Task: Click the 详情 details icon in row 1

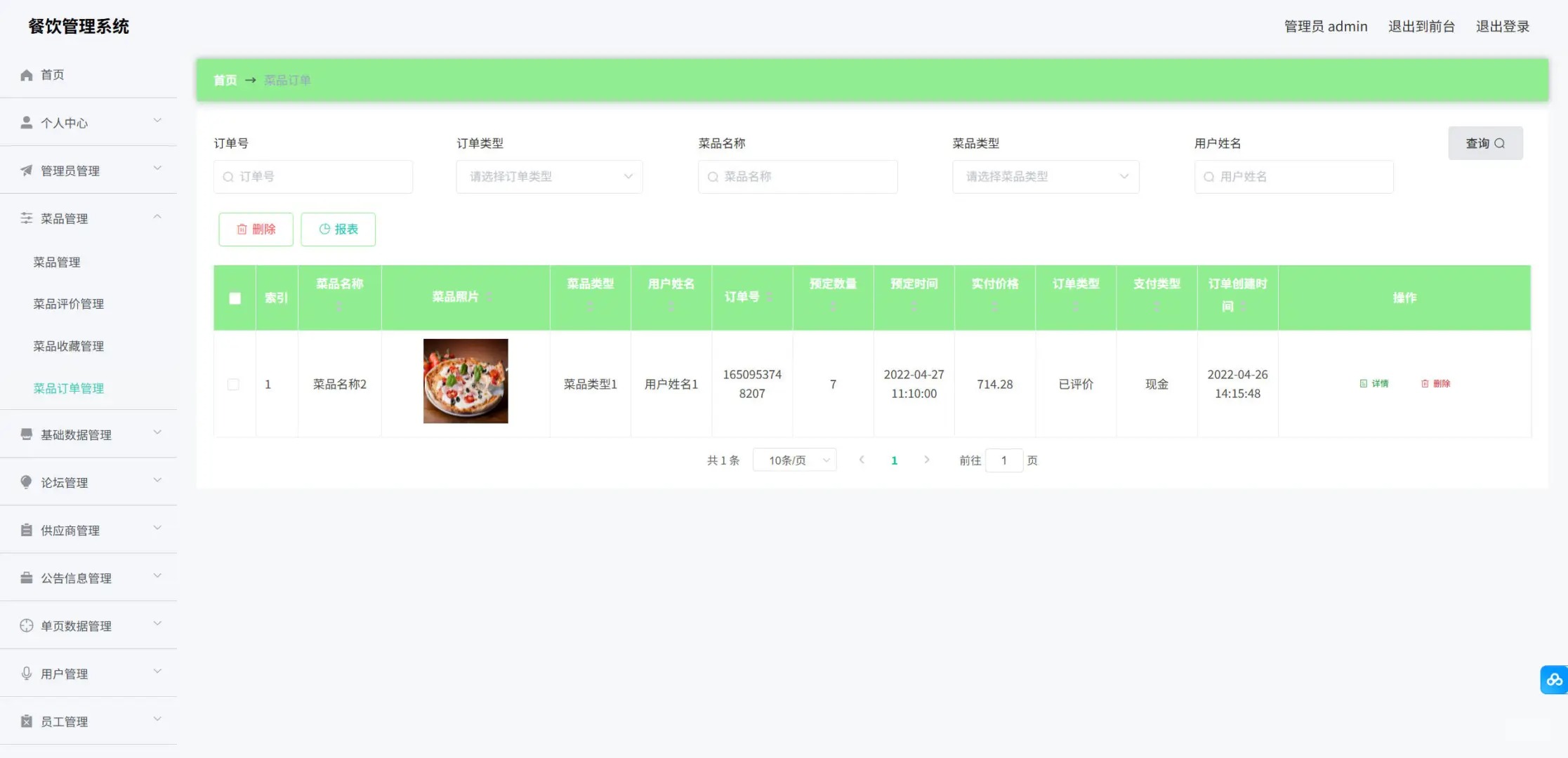Action: pos(1364,383)
